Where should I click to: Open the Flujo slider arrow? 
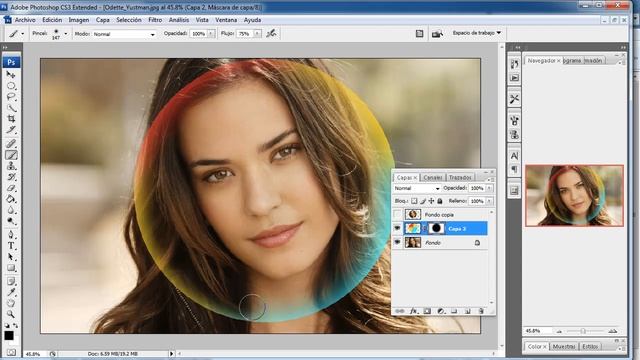(258, 34)
